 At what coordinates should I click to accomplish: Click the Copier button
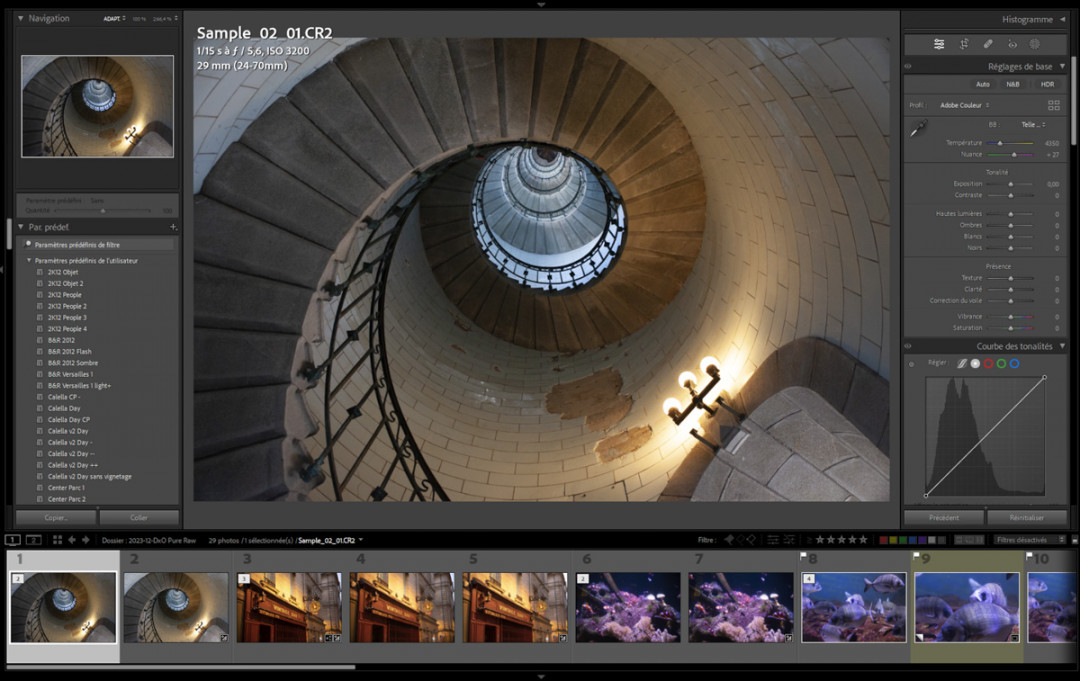pyautogui.click(x=56, y=517)
